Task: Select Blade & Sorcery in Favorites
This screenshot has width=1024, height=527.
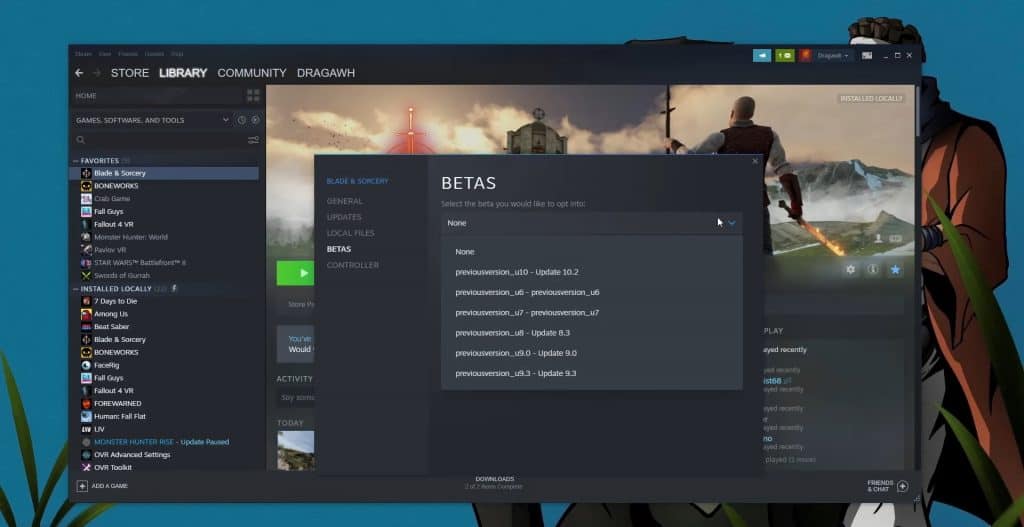Action: coord(165,173)
